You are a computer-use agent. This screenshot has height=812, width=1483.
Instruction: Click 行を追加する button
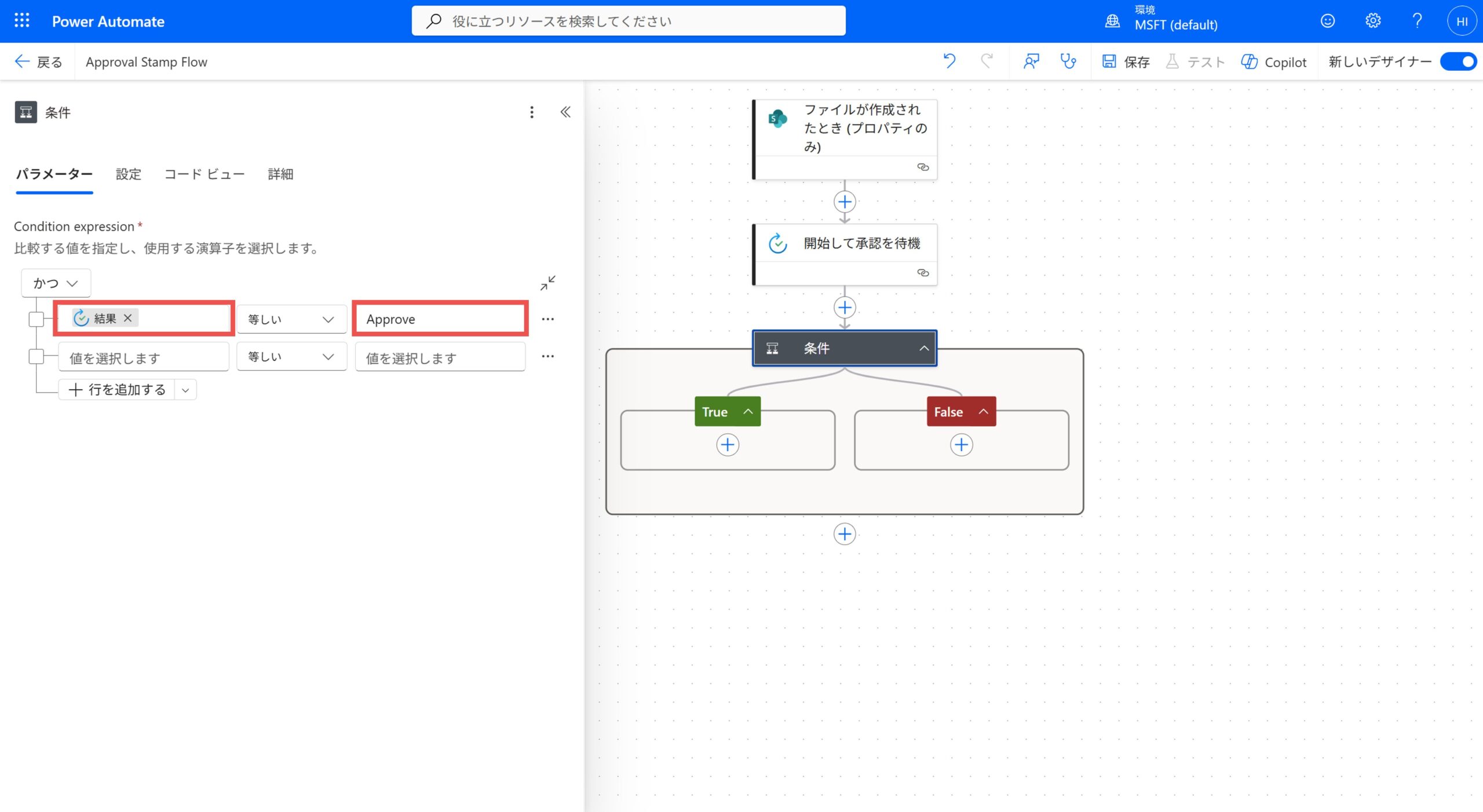click(118, 390)
